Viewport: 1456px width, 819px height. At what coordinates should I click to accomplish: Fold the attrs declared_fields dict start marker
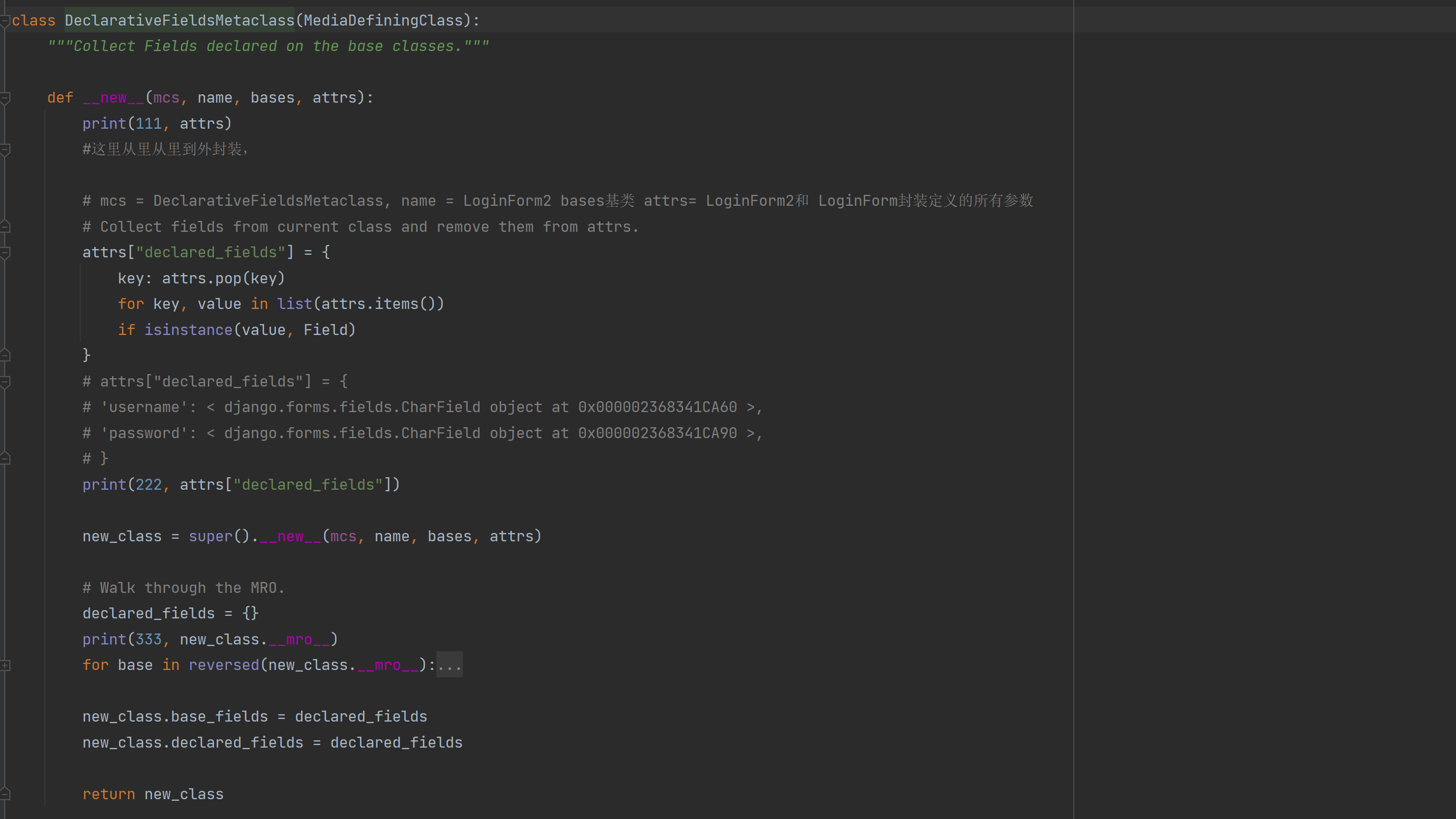point(5,252)
